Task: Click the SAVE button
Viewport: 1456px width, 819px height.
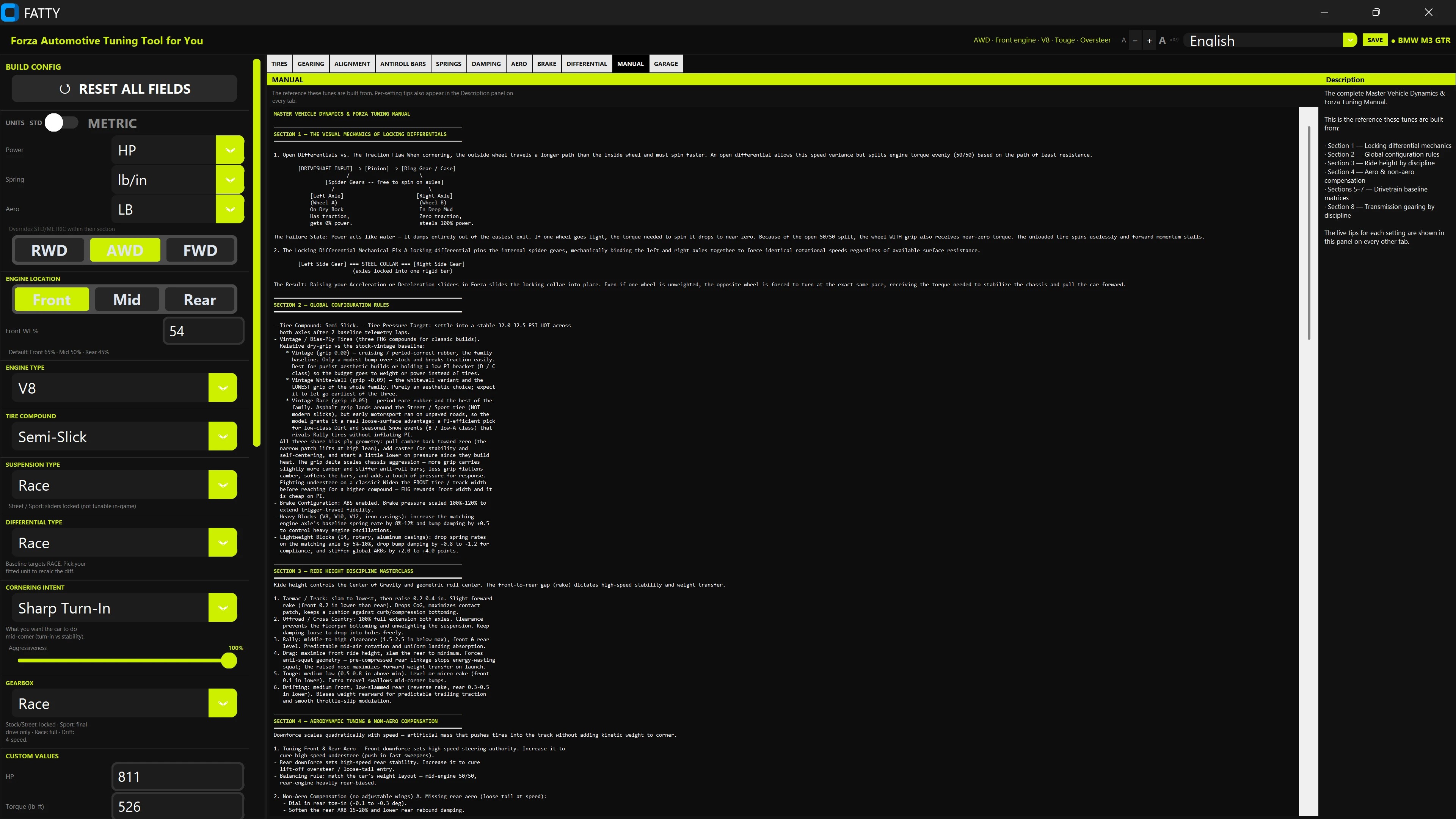Action: [1375, 40]
